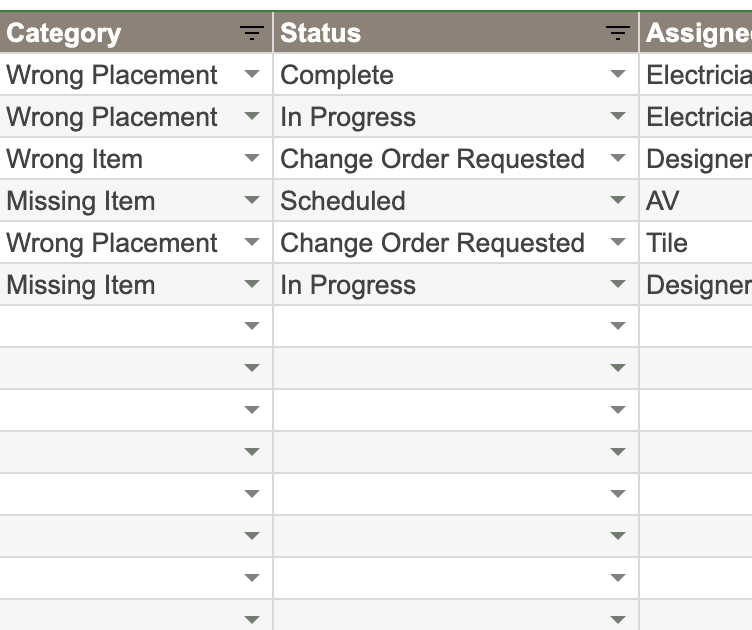Open category dropdown in first empty row
Screen dimensions: 752x630
point(252,326)
